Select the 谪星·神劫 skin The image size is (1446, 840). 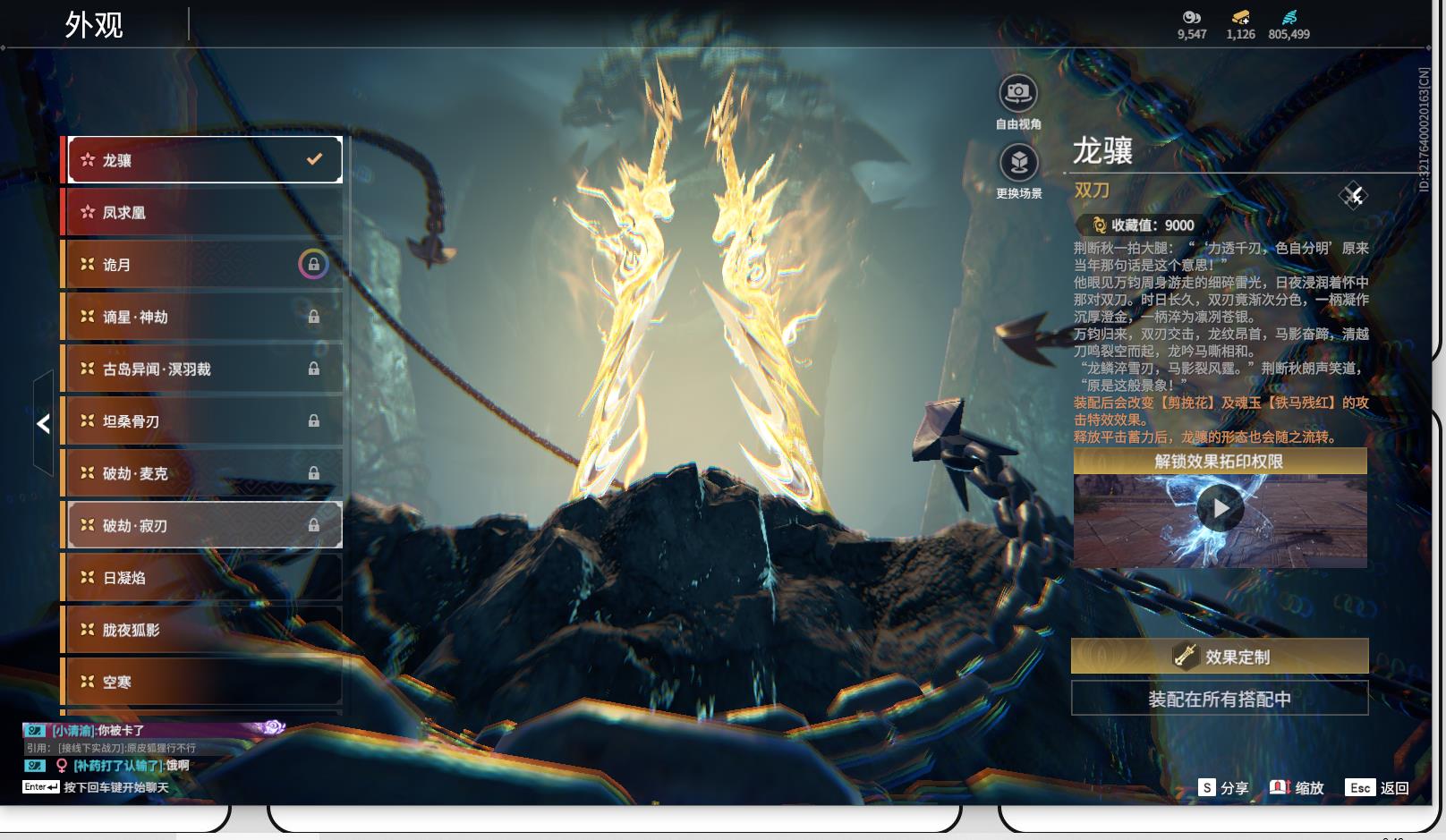click(205, 317)
